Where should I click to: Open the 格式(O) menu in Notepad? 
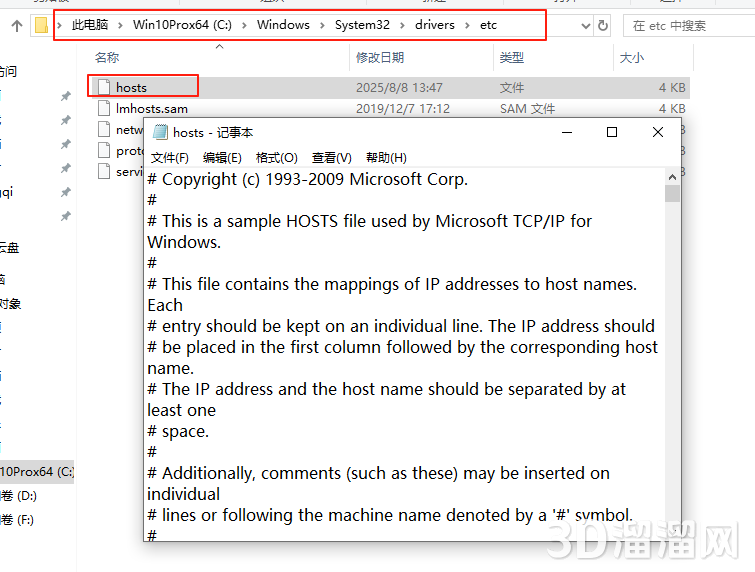coord(276,158)
